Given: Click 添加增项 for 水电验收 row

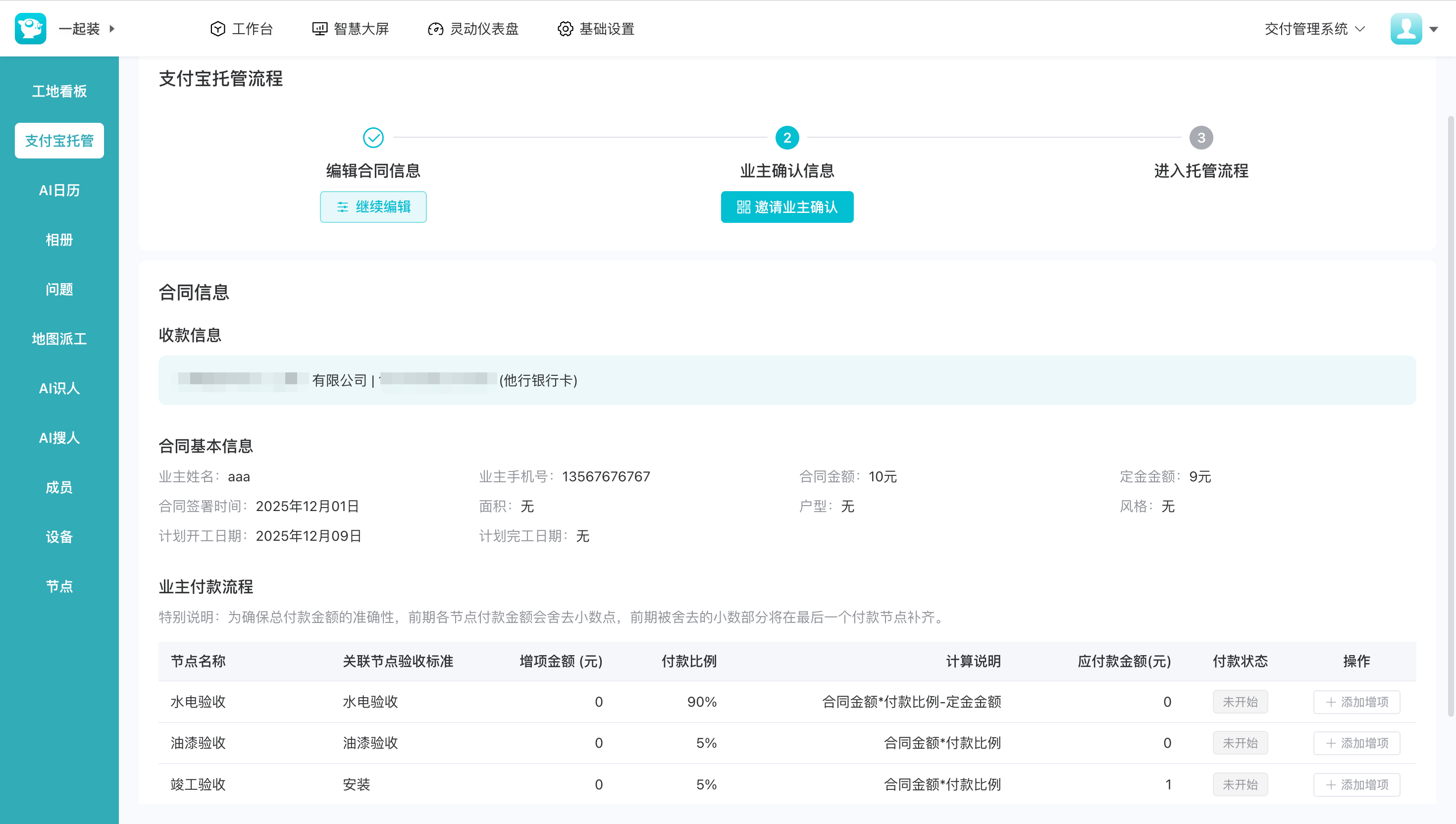Looking at the screenshot, I should 1356,702.
